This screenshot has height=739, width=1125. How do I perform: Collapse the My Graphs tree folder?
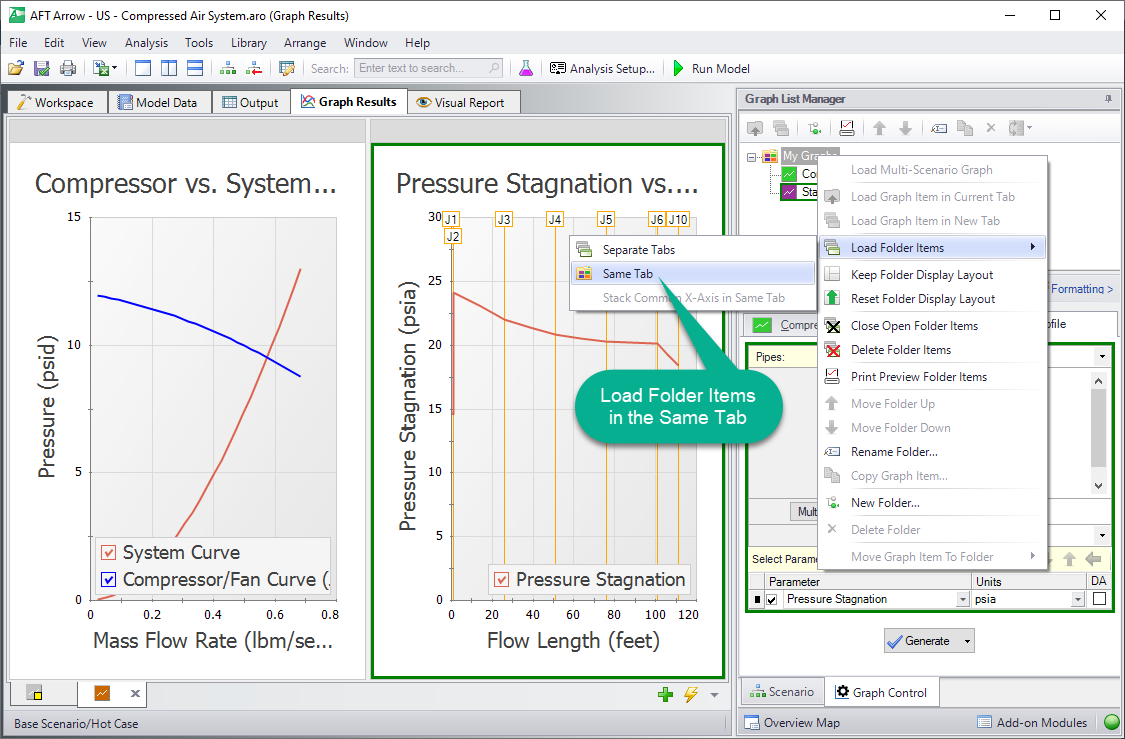[751, 156]
